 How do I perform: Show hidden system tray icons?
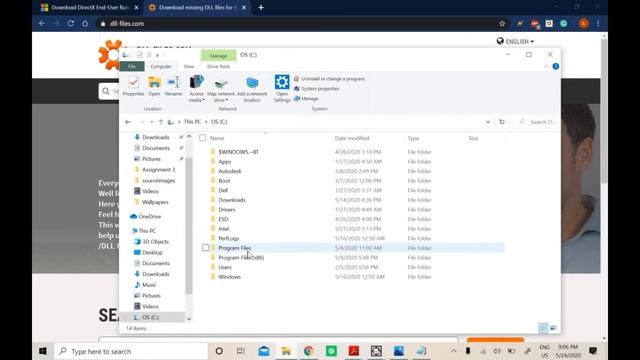pos(453,351)
